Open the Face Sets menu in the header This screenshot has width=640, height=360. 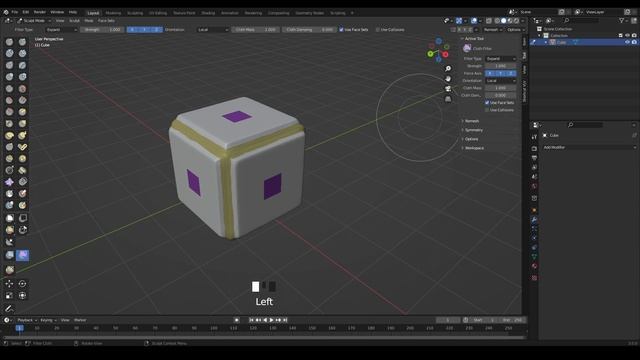(x=106, y=20)
